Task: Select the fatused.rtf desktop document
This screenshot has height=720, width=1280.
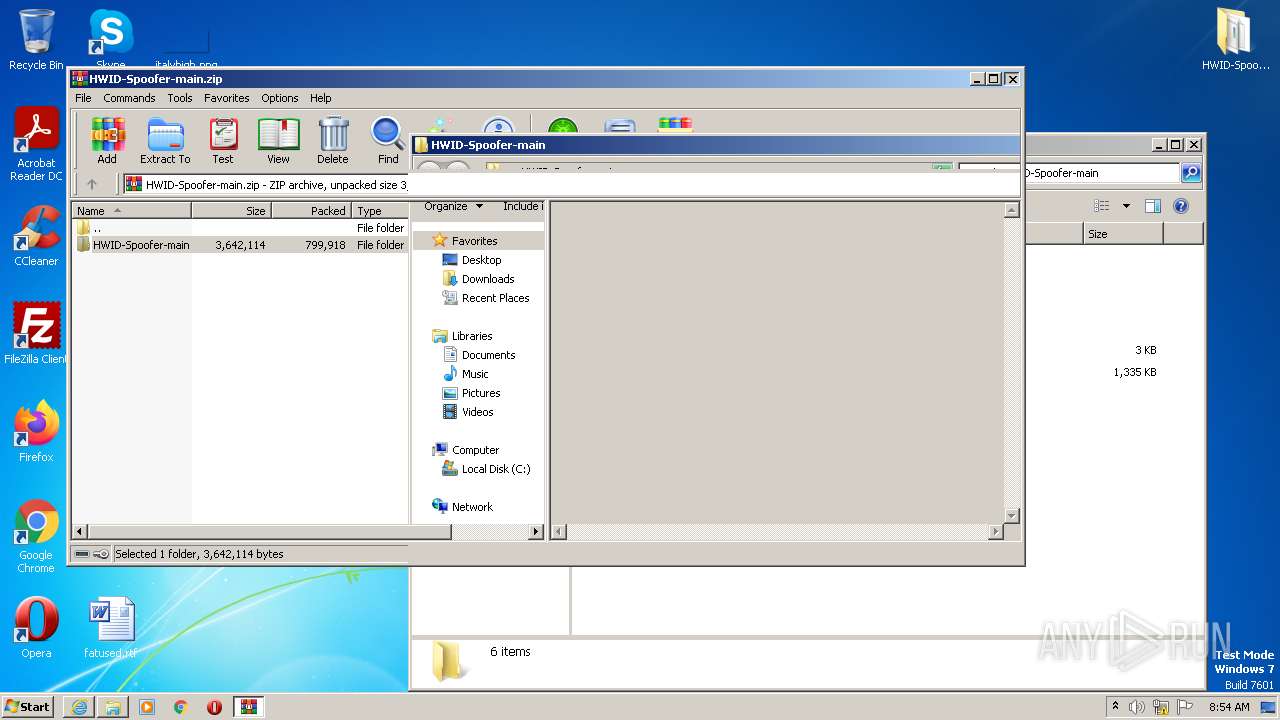Action: (111, 628)
